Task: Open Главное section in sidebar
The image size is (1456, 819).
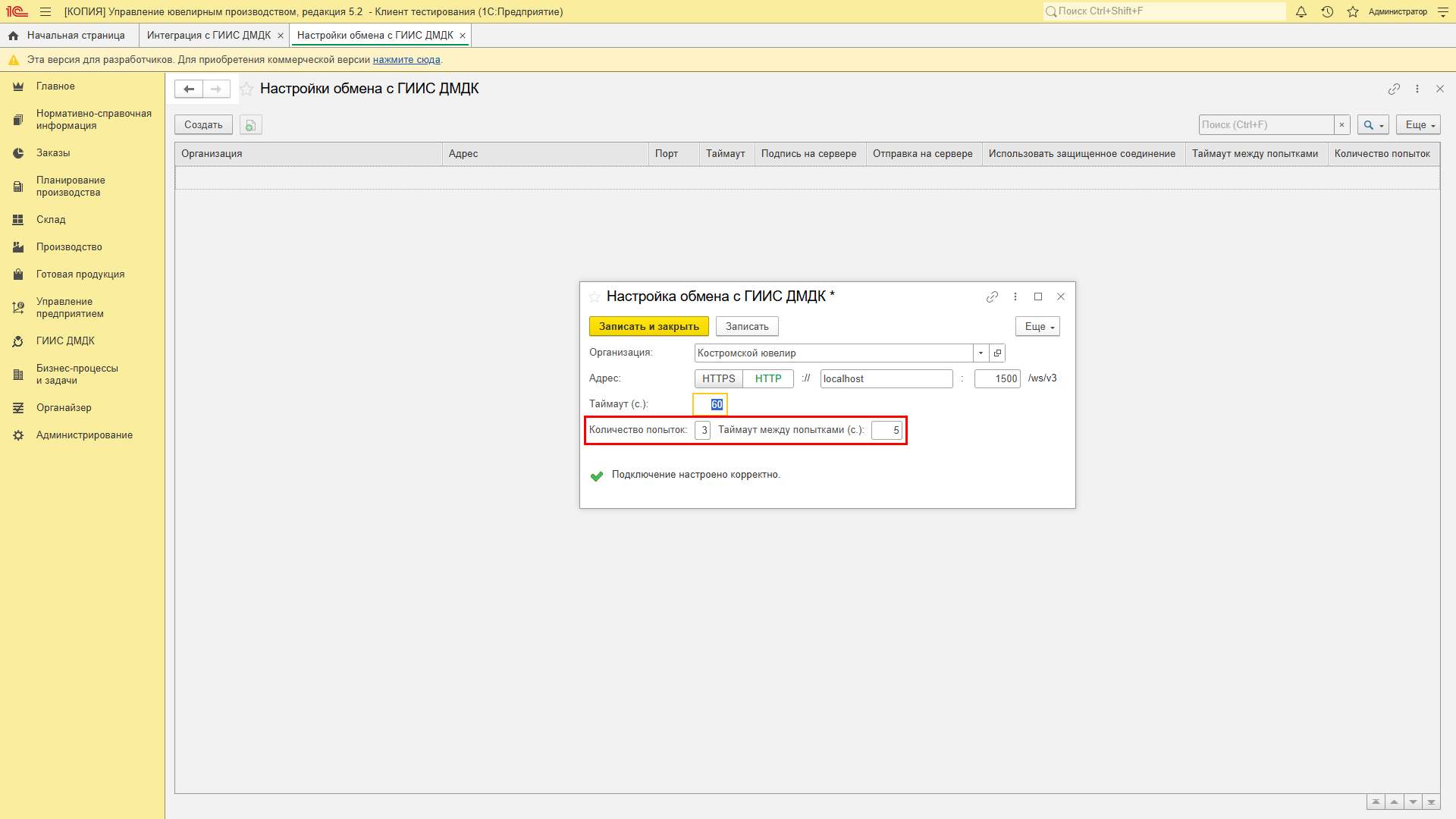Action: pyautogui.click(x=82, y=86)
